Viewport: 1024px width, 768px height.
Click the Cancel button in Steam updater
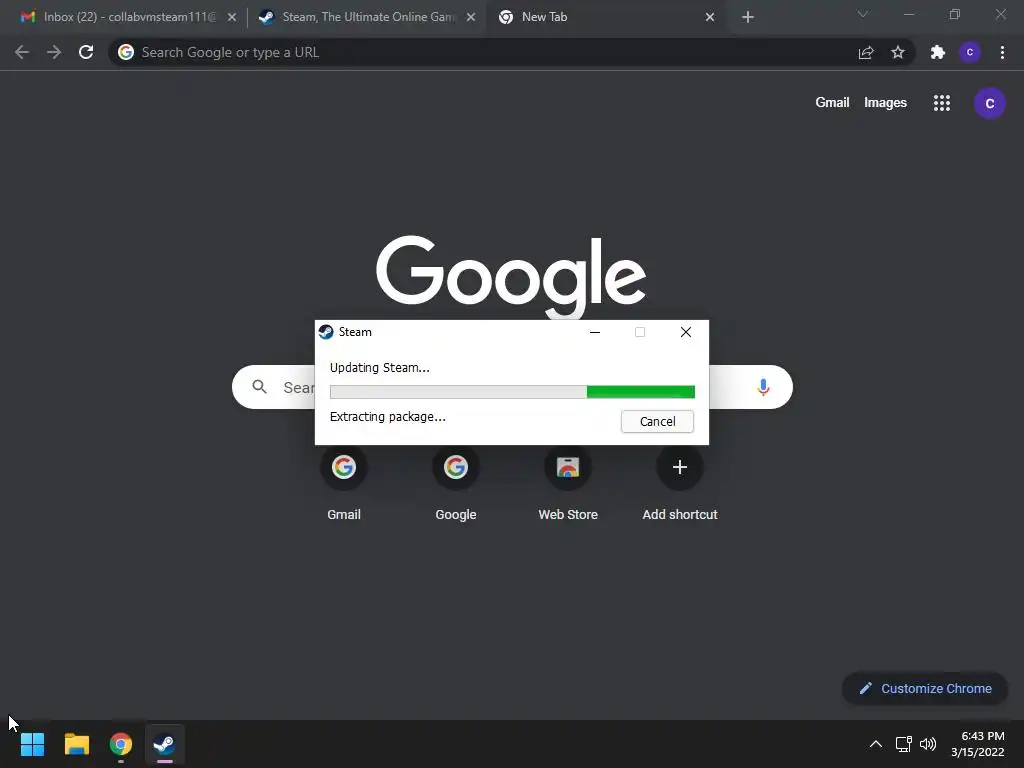point(657,421)
